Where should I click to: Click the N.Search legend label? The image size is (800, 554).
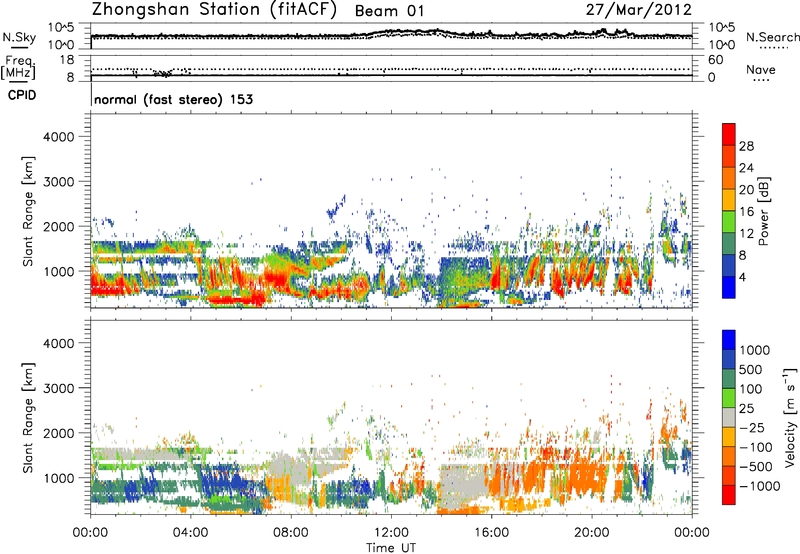[773, 37]
